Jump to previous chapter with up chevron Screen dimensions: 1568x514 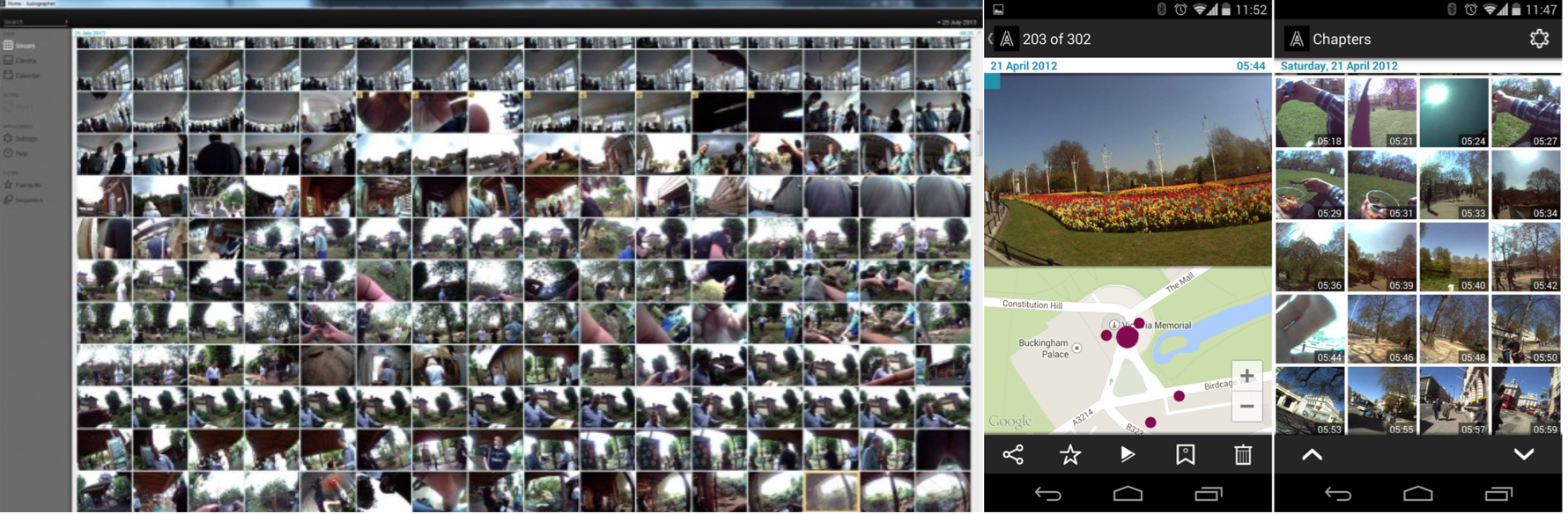1312,455
